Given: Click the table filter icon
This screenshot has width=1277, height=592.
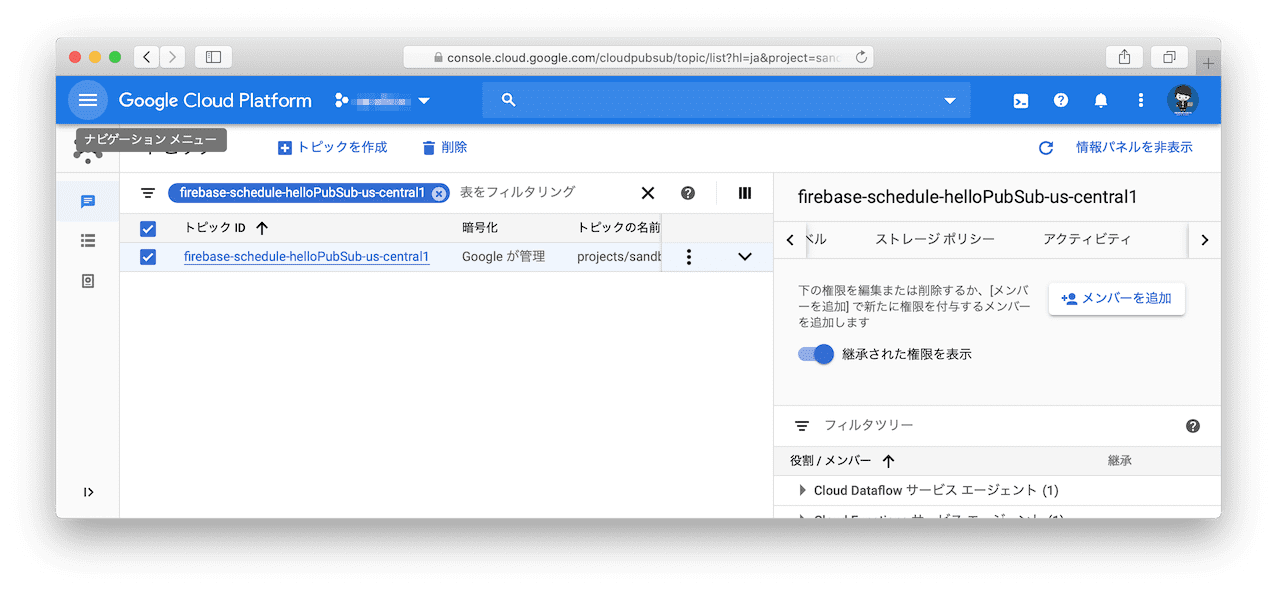Looking at the screenshot, I should coord(148,193).
